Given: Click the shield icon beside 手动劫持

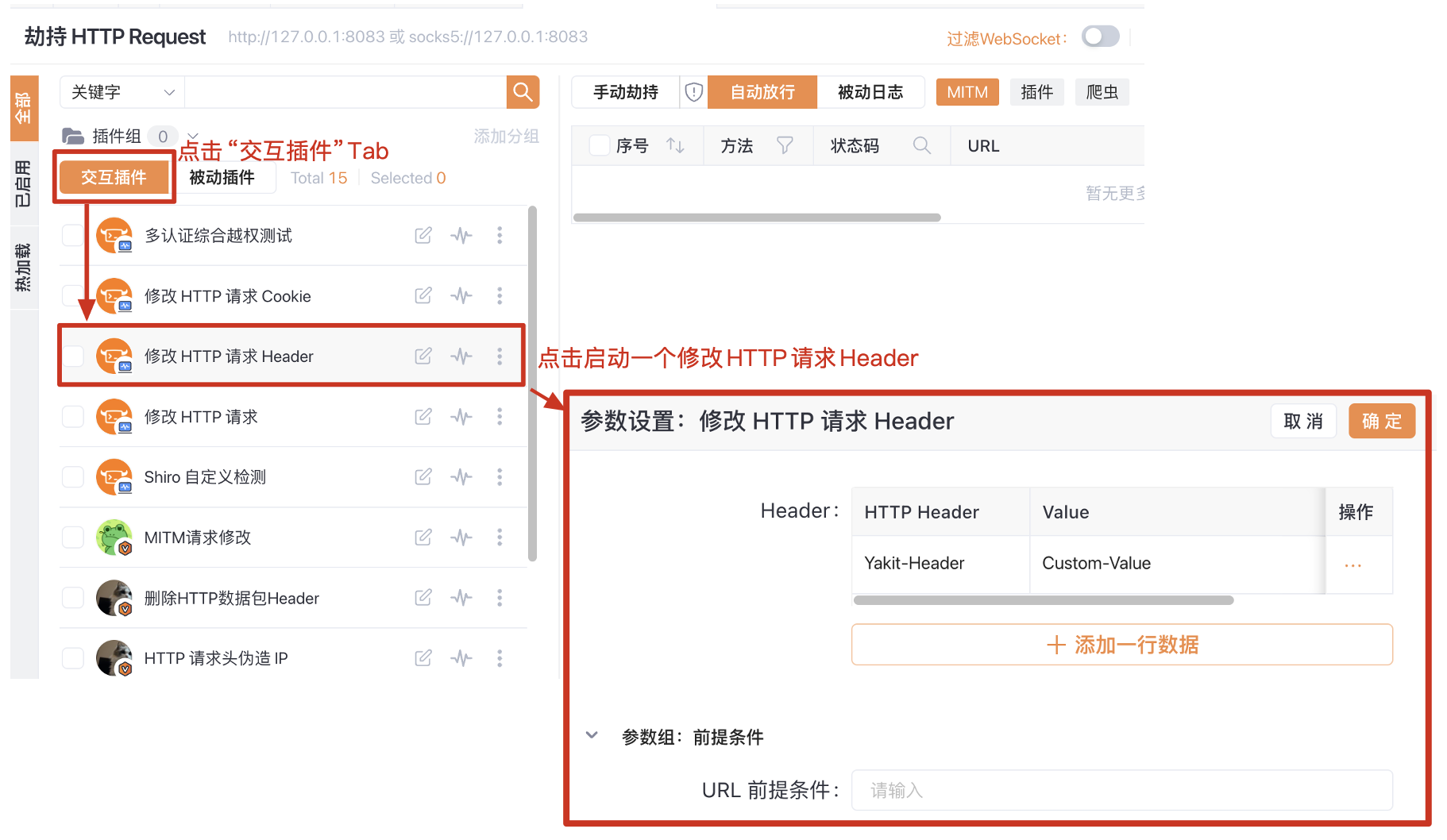Looking at the screenshot, I should [x=694, y=92].
